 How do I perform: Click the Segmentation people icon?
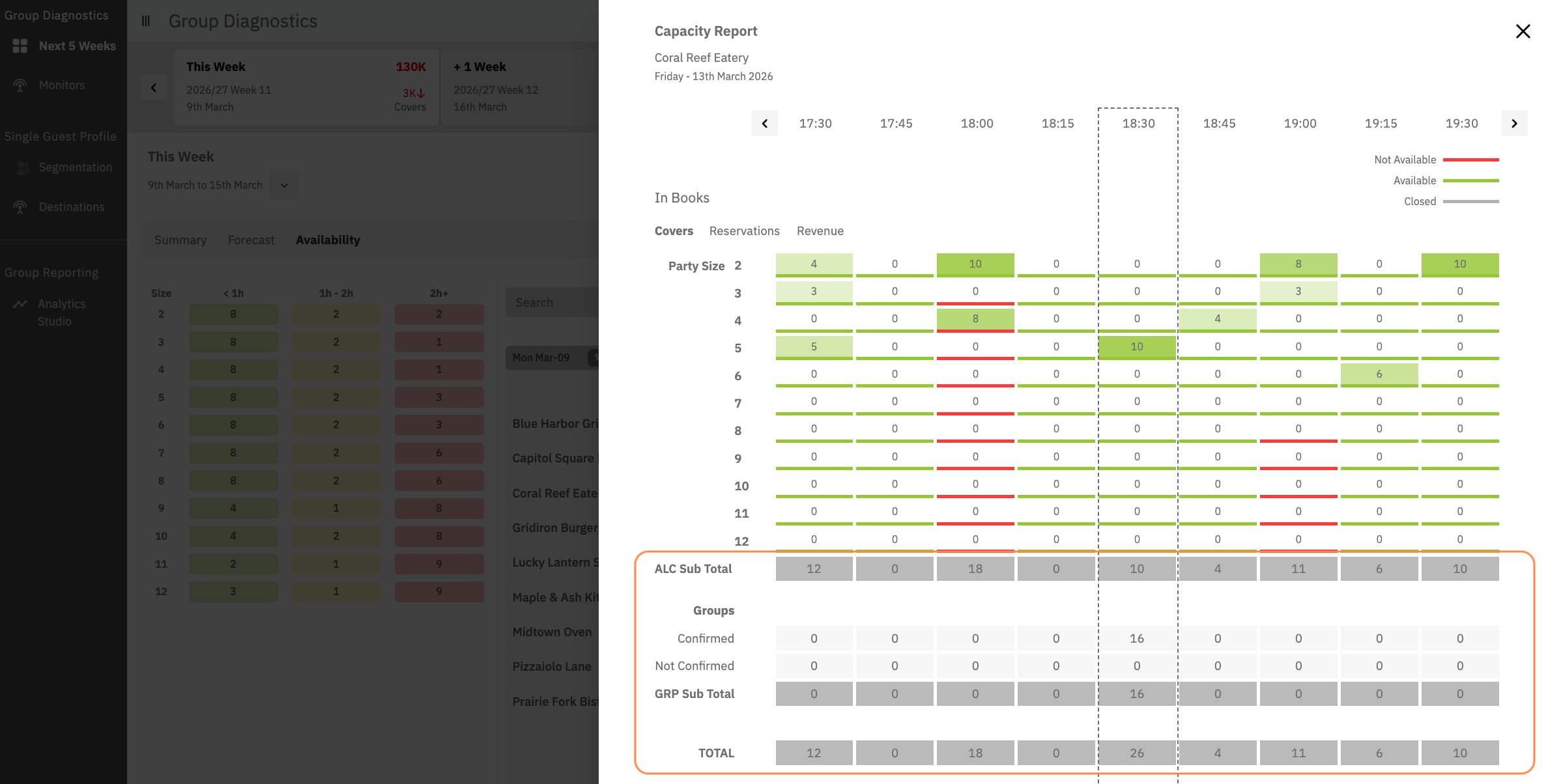coord(23,168)
